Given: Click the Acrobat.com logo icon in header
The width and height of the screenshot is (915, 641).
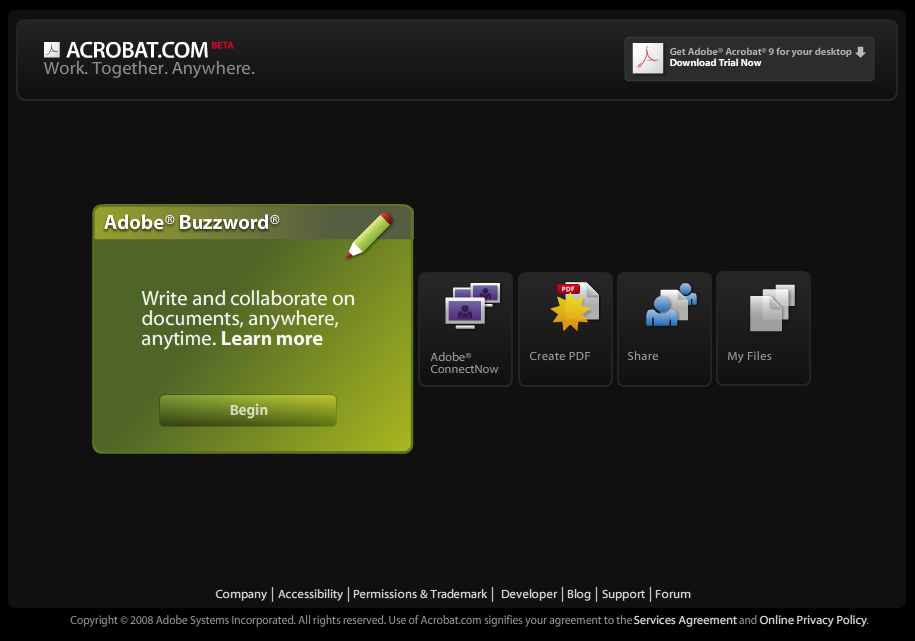Looking at the screenshot, I should pyautogui.click(x=52, y=50).
